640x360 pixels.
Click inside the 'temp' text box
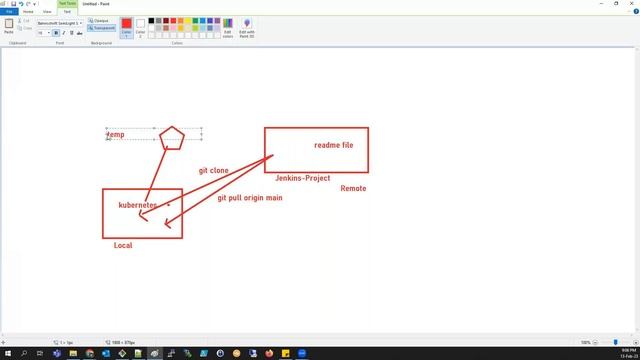point(154,134)
